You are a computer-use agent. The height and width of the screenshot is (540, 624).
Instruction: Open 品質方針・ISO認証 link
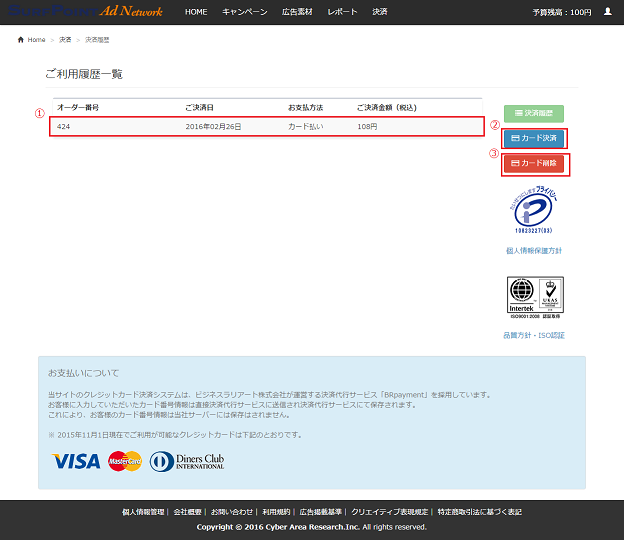(534, 335)
